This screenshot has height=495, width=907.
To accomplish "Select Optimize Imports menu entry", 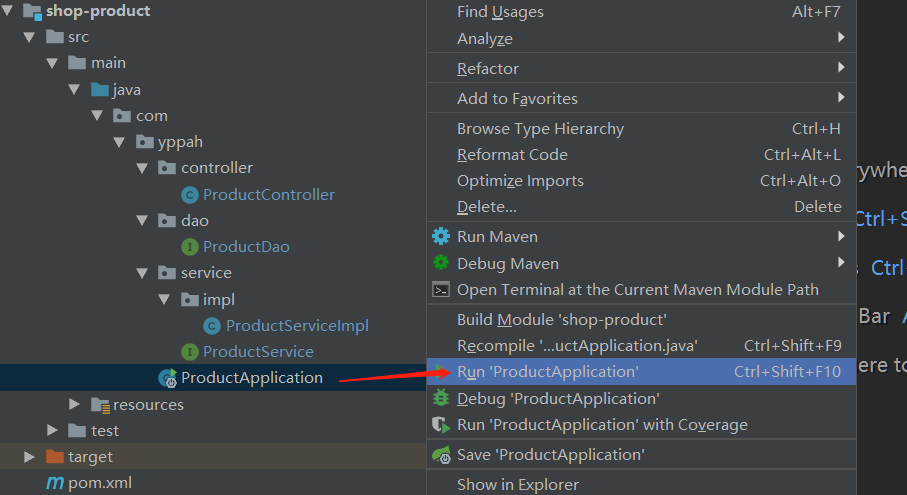I will tap(641, 181).
